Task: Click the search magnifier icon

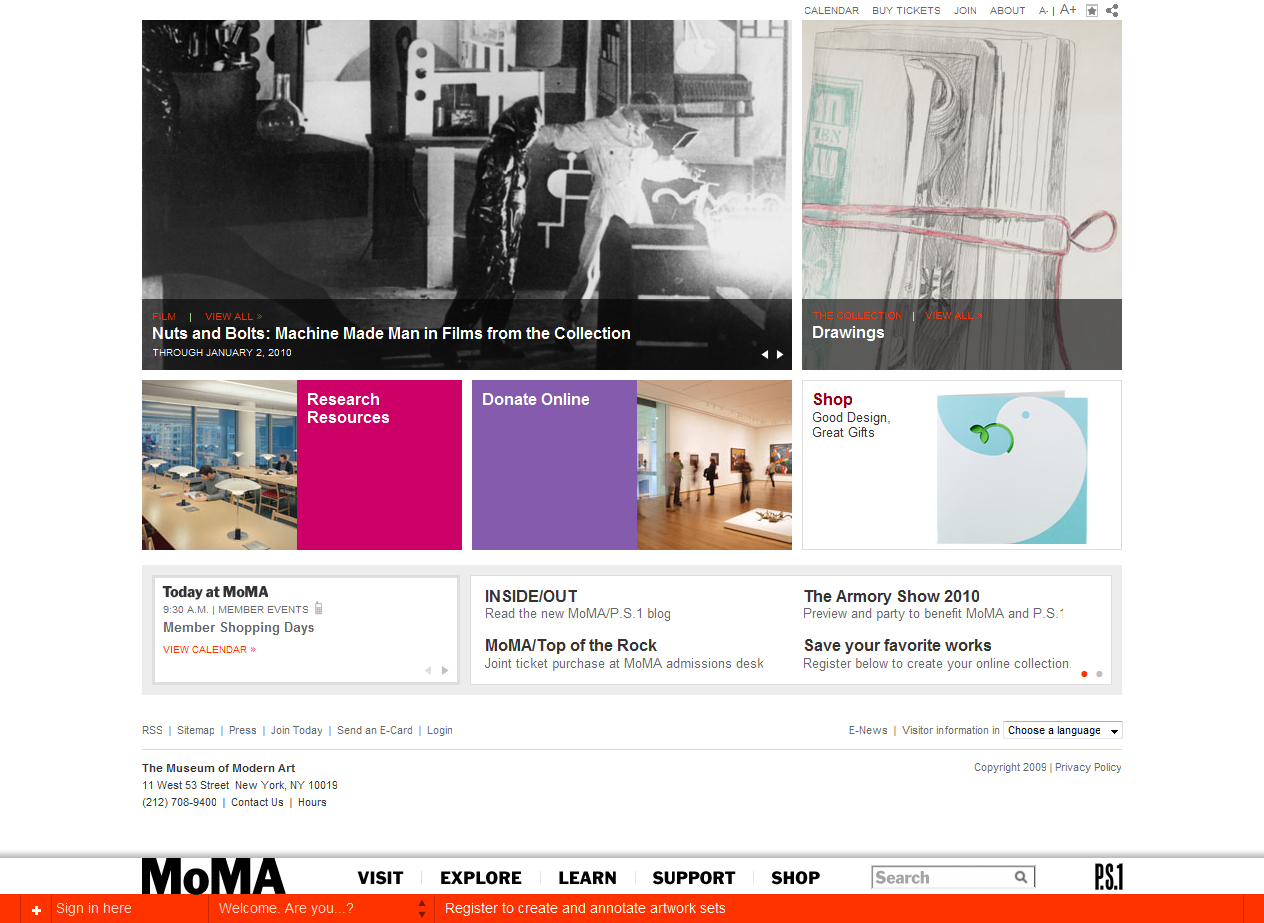Action: [x=1021, y=877]
